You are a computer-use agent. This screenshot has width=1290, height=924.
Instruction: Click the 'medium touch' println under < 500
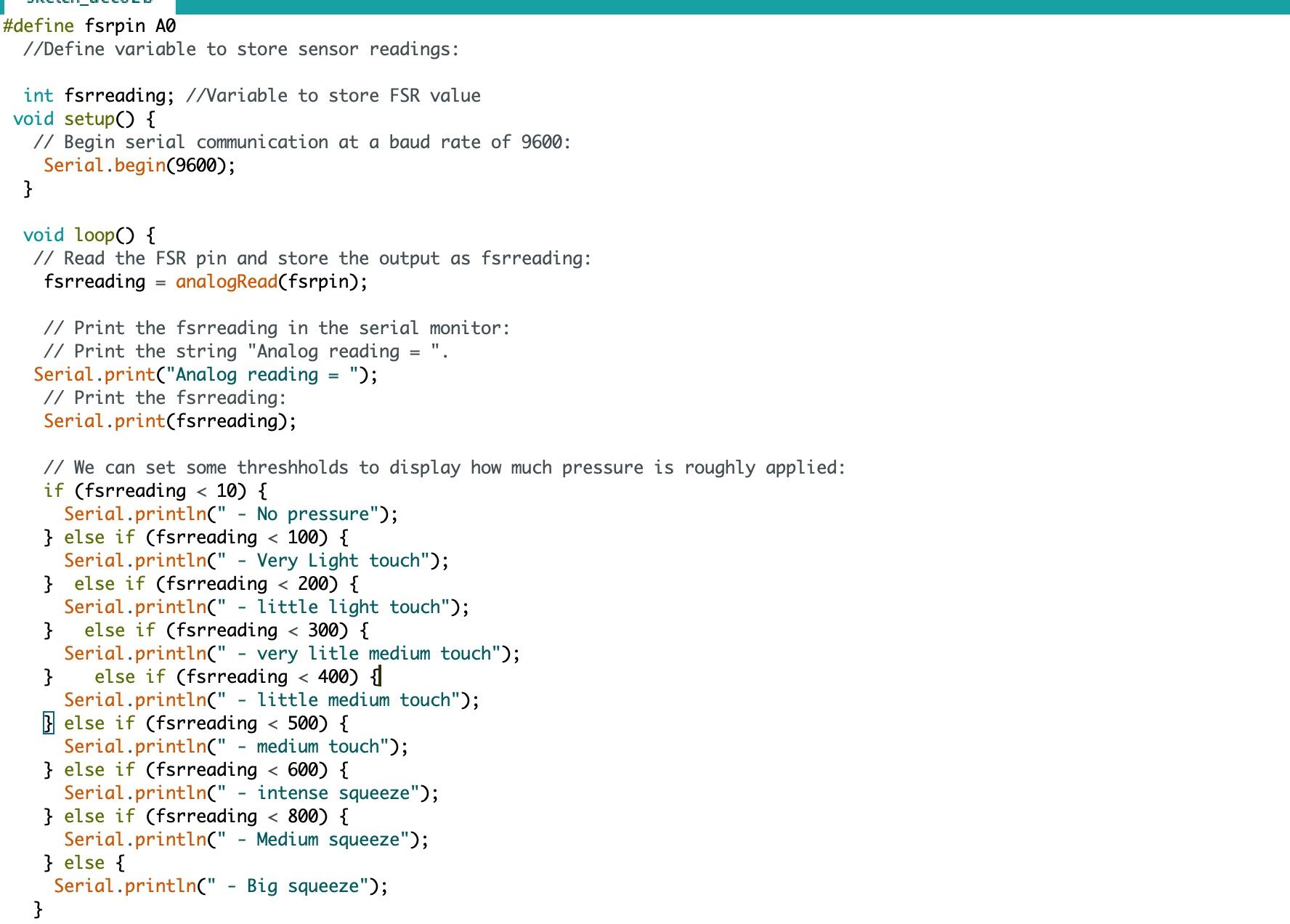pyautogui.click(x=236, y=747)
